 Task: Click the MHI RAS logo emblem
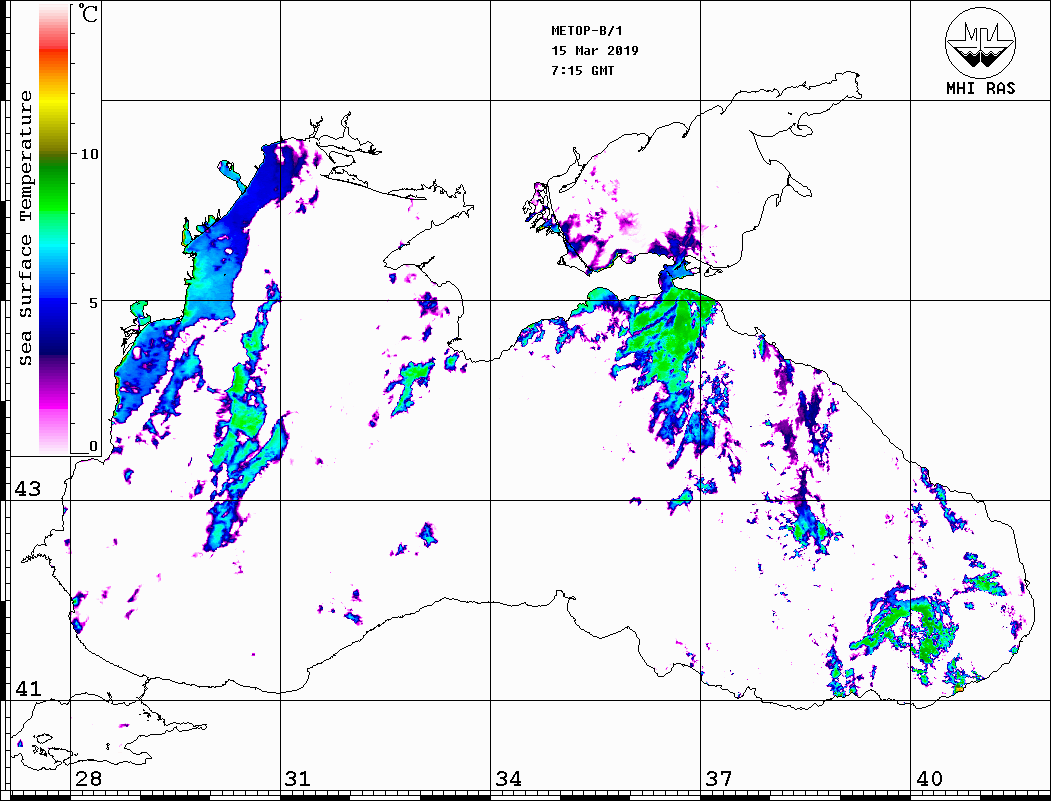tap(980, 42)
